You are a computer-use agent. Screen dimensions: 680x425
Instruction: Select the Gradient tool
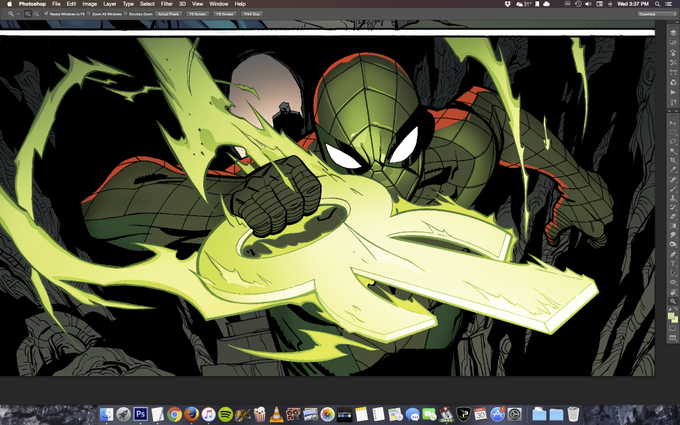click(x=673, y=225)
